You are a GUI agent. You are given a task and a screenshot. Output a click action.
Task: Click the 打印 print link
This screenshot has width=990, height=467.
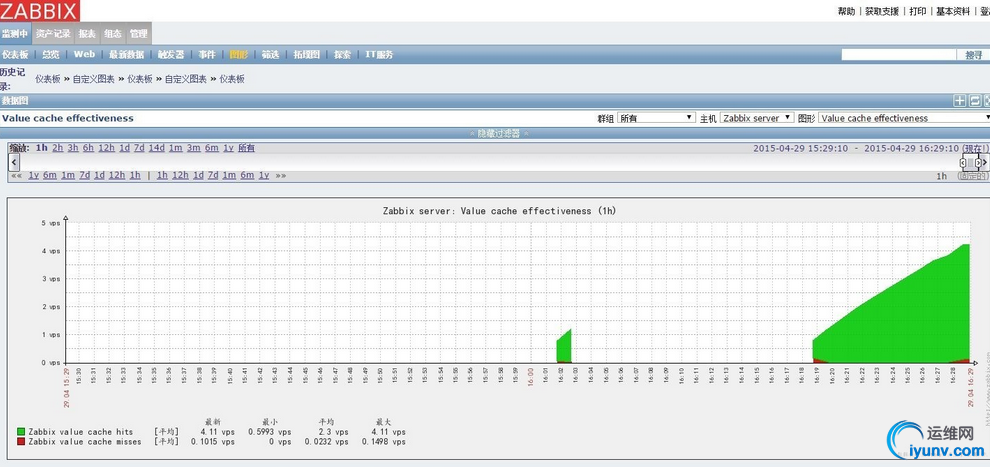click(x=917, y=11)
